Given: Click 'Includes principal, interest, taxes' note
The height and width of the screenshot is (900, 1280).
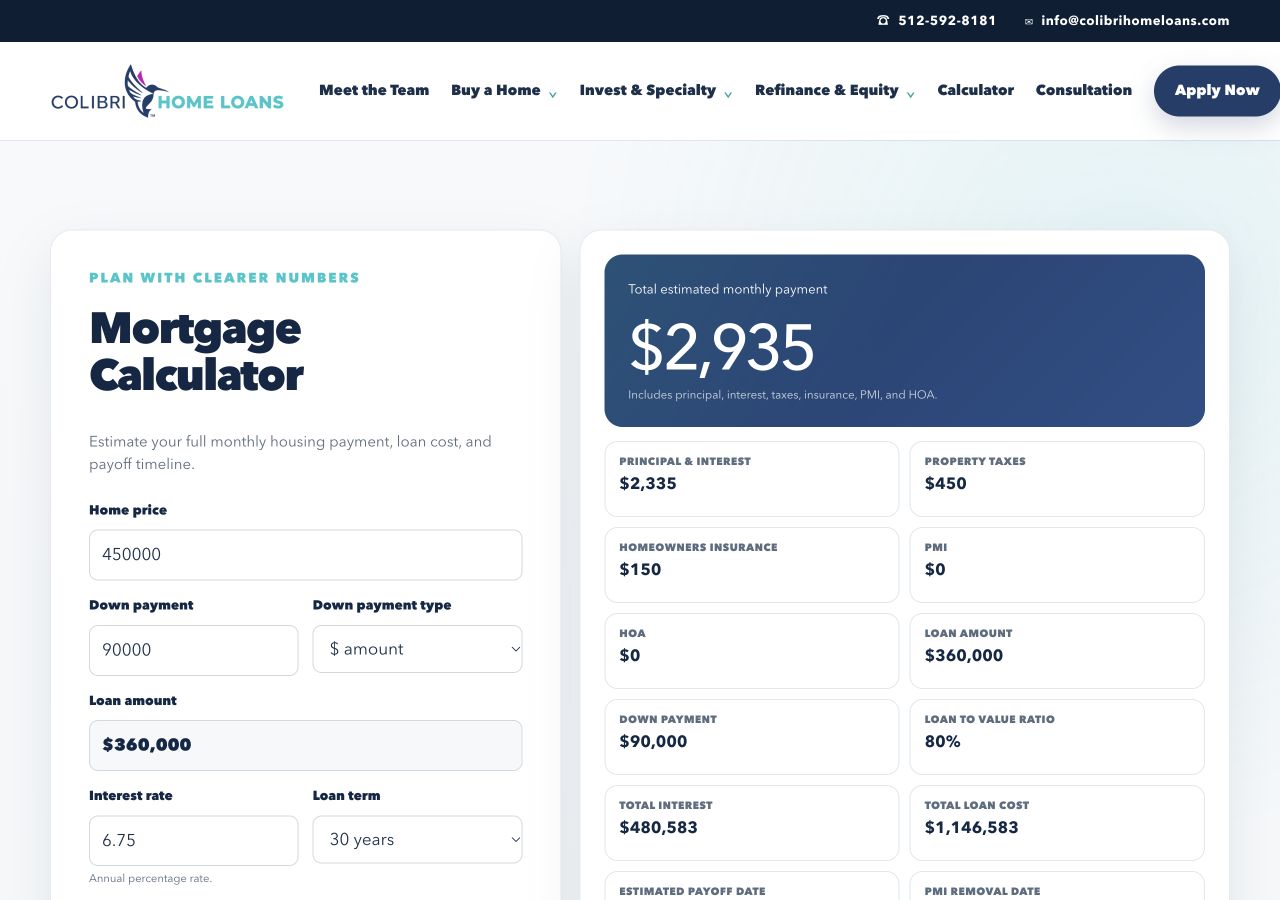Looking at the screenshot, I should [x=782, y=395].
